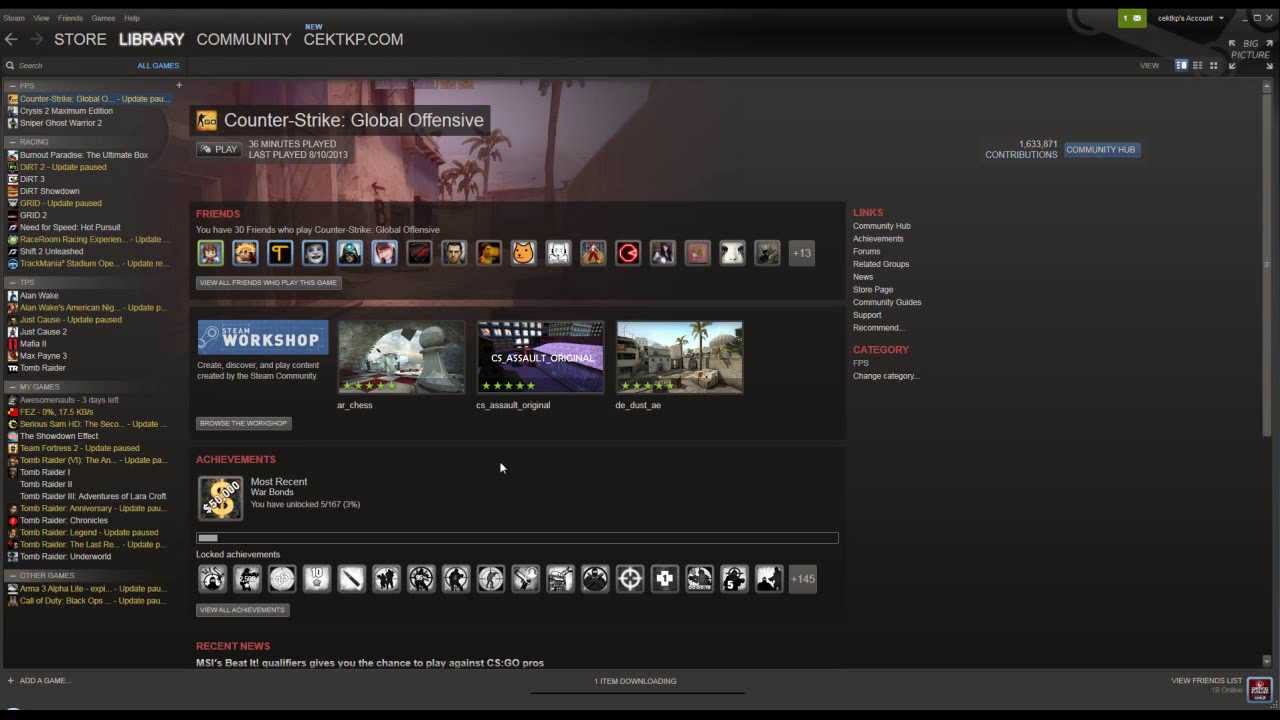Switch to detail view layout icon
Screen dimensions: 1280x720
point(1181,65)
